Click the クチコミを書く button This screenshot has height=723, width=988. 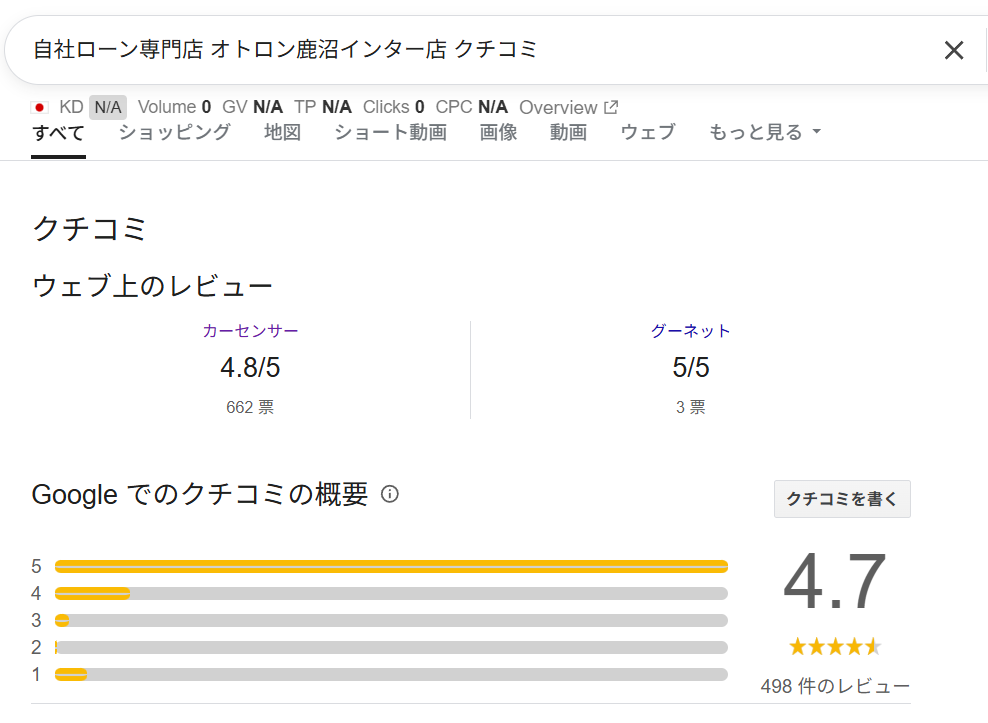coord(842,499)
